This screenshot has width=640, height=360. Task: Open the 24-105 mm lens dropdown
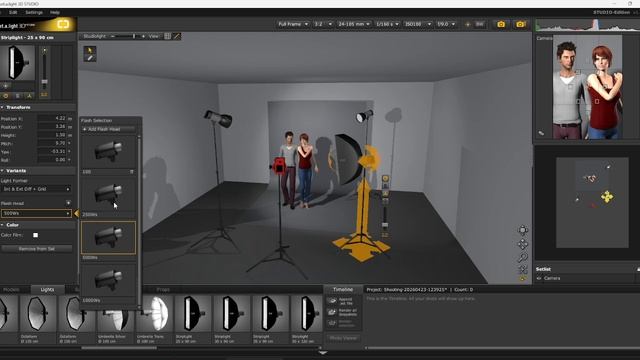point(354,24)
